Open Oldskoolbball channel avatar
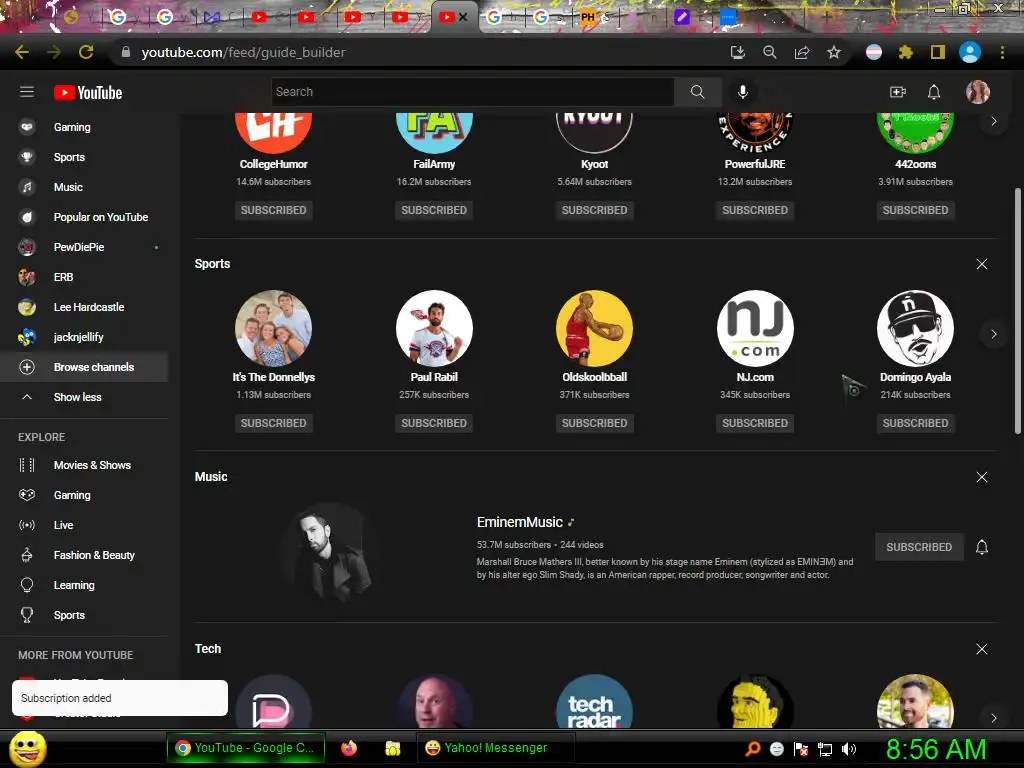 click(594, 328)
